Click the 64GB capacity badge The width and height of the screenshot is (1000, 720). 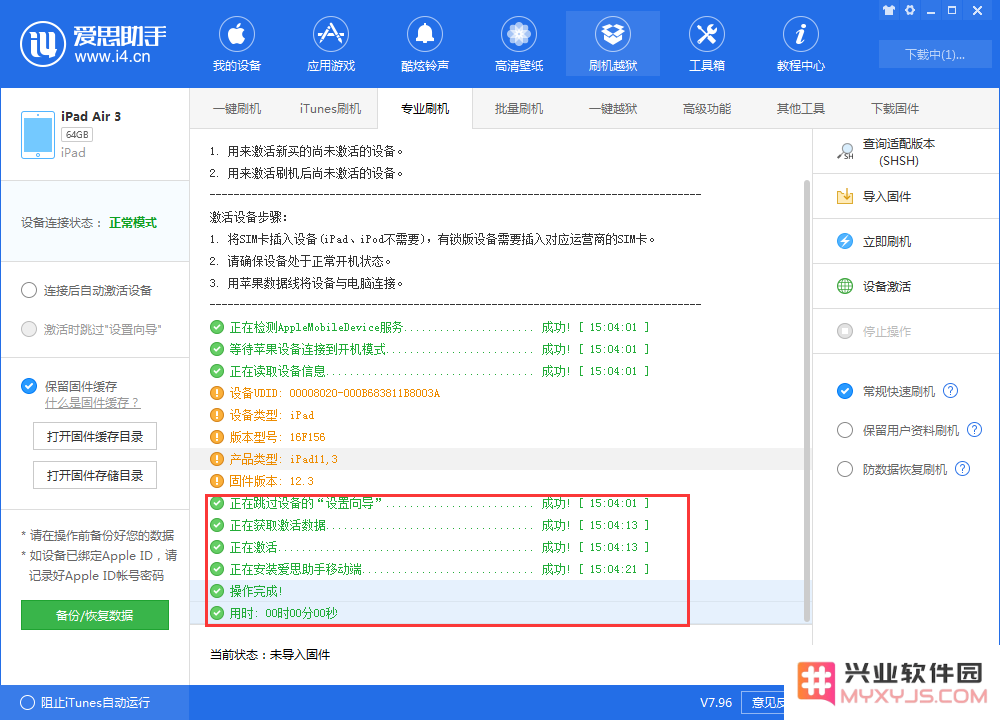(x=77, y=135)
